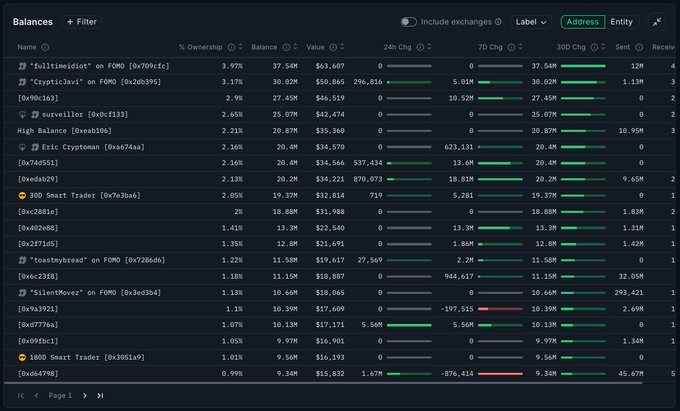Switch to the Address view tab
Viewport: 680px width, 411px height.
coord(582,22)
